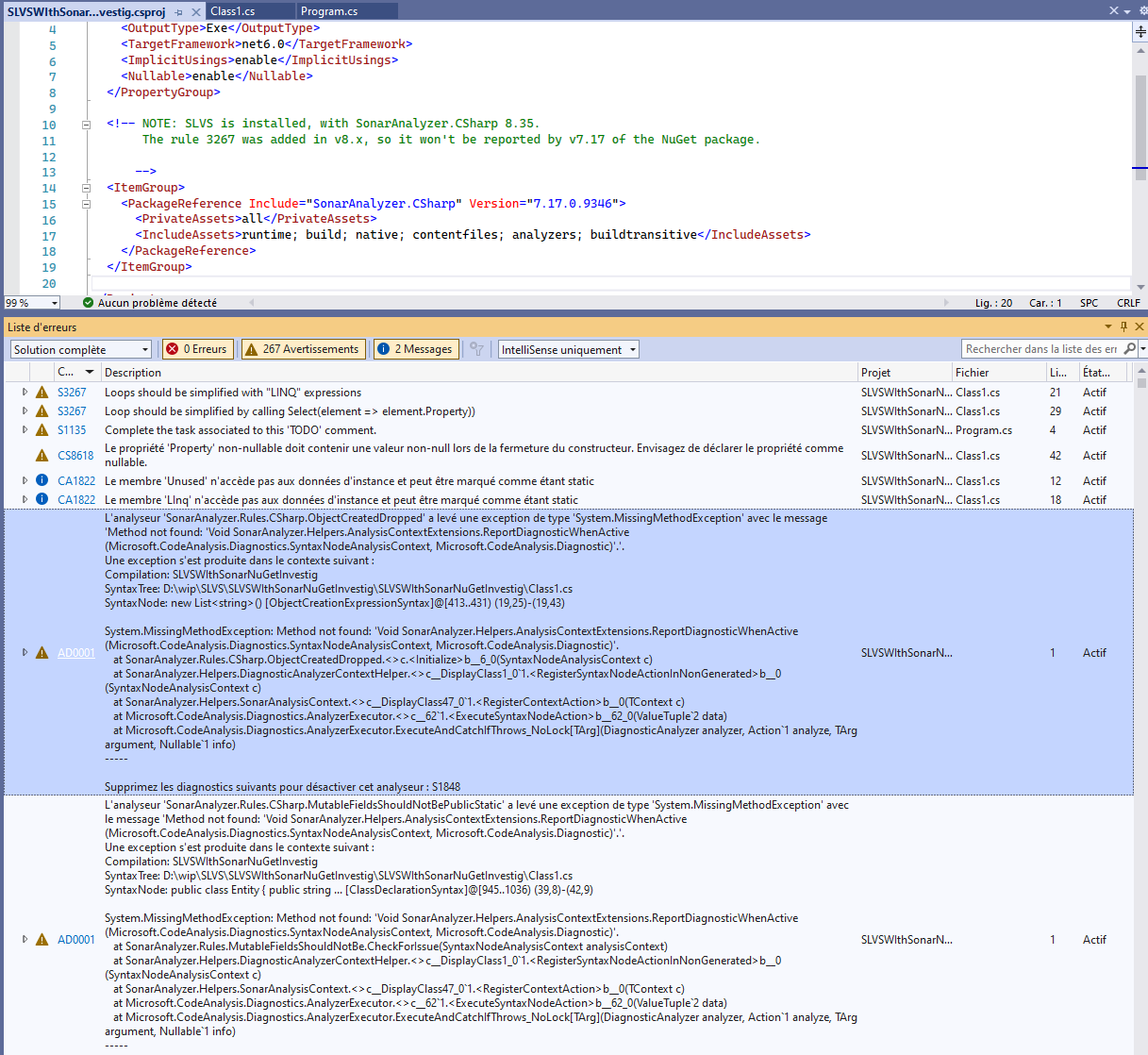
Task: Click the editor split handle above the scrollbar
Action: pyautogui.click(x=1139, y=31)
